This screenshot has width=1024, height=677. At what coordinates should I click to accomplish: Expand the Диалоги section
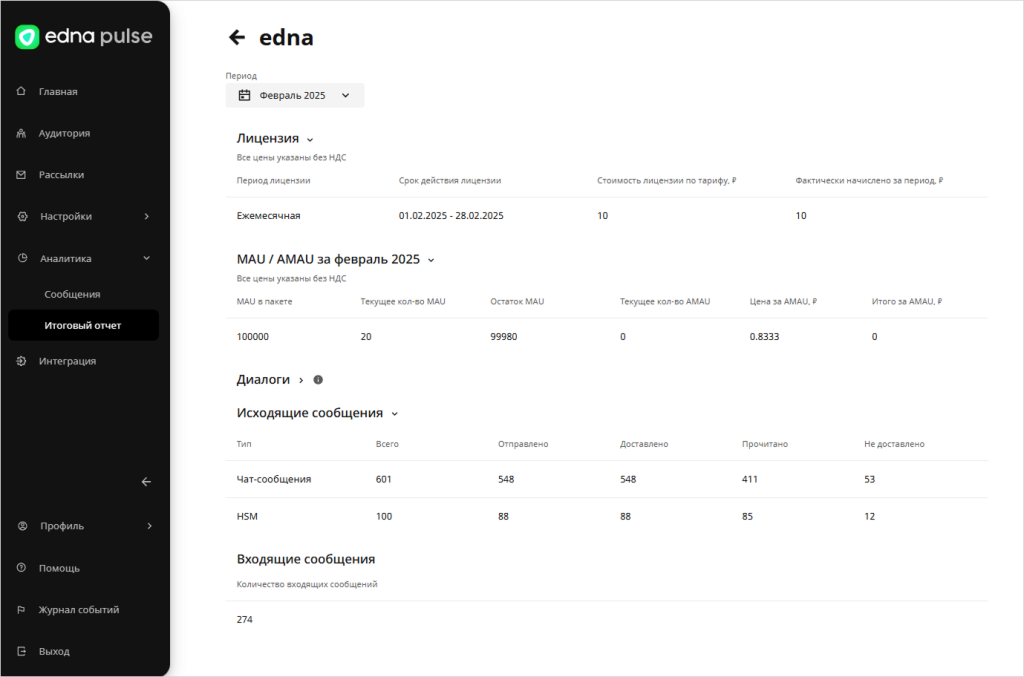tap(301, 381)
